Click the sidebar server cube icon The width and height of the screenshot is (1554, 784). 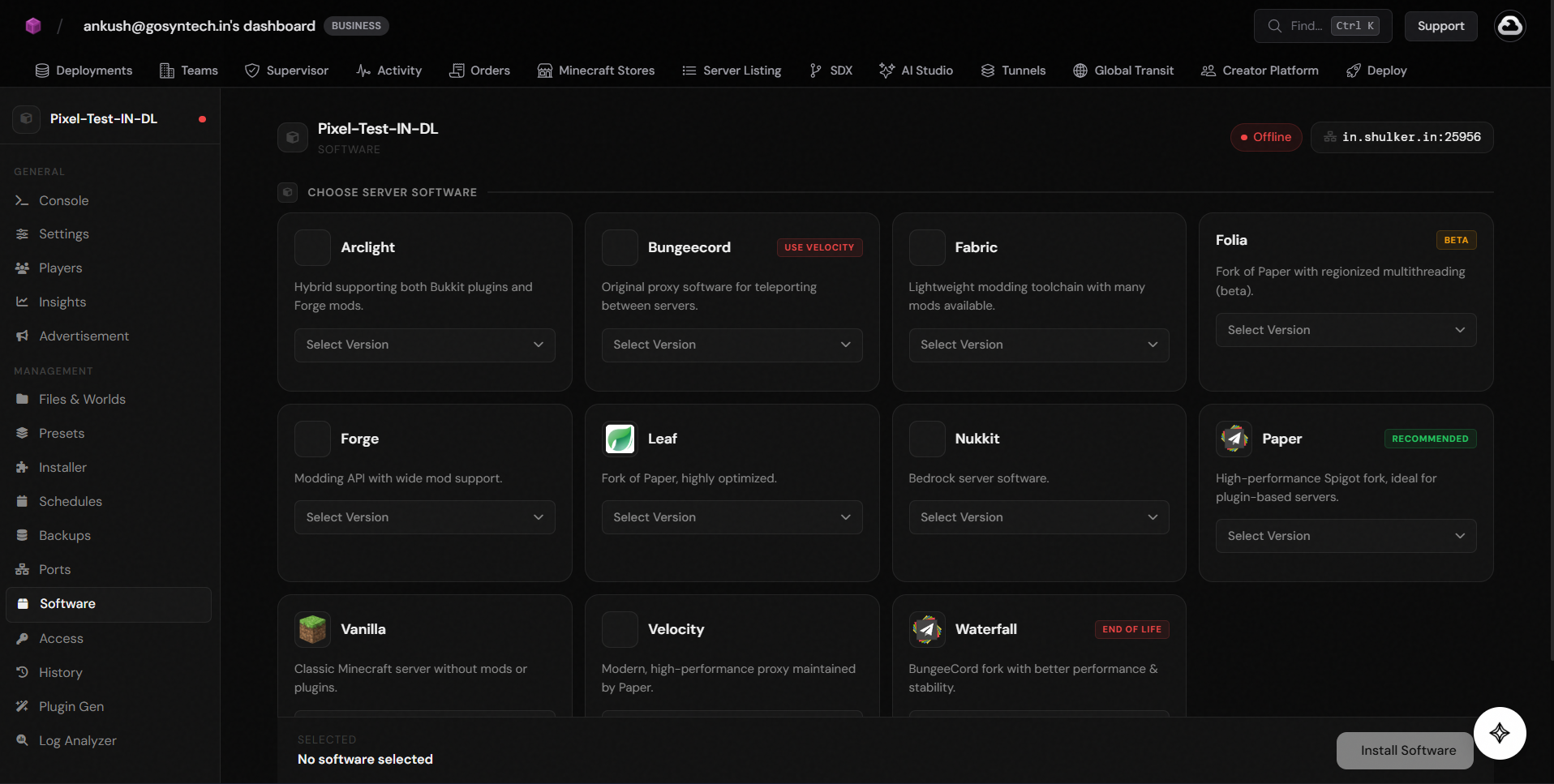[26, 118]
